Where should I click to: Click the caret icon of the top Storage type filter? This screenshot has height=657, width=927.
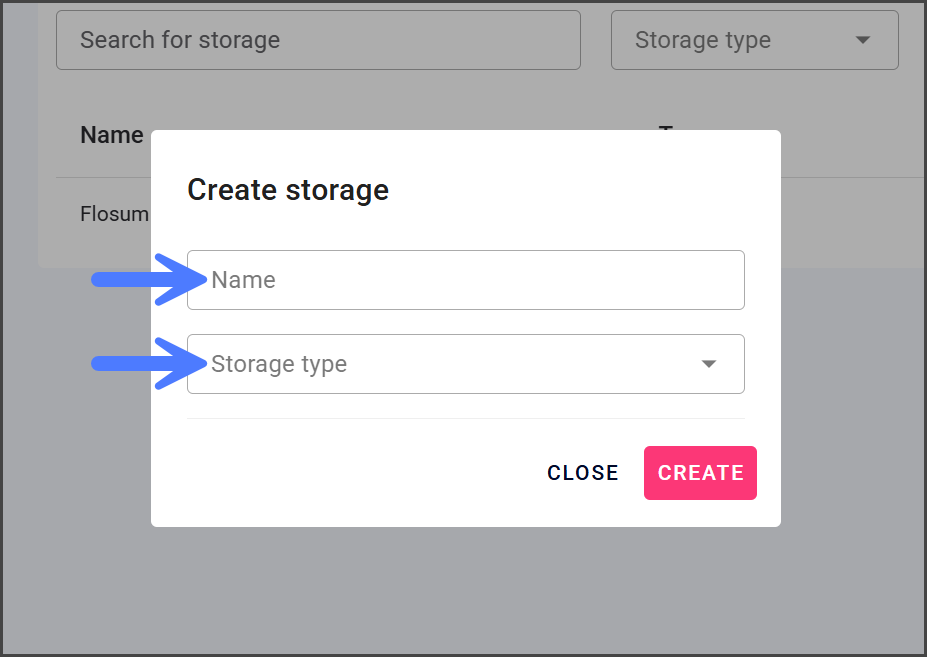[x=863, y=40]
